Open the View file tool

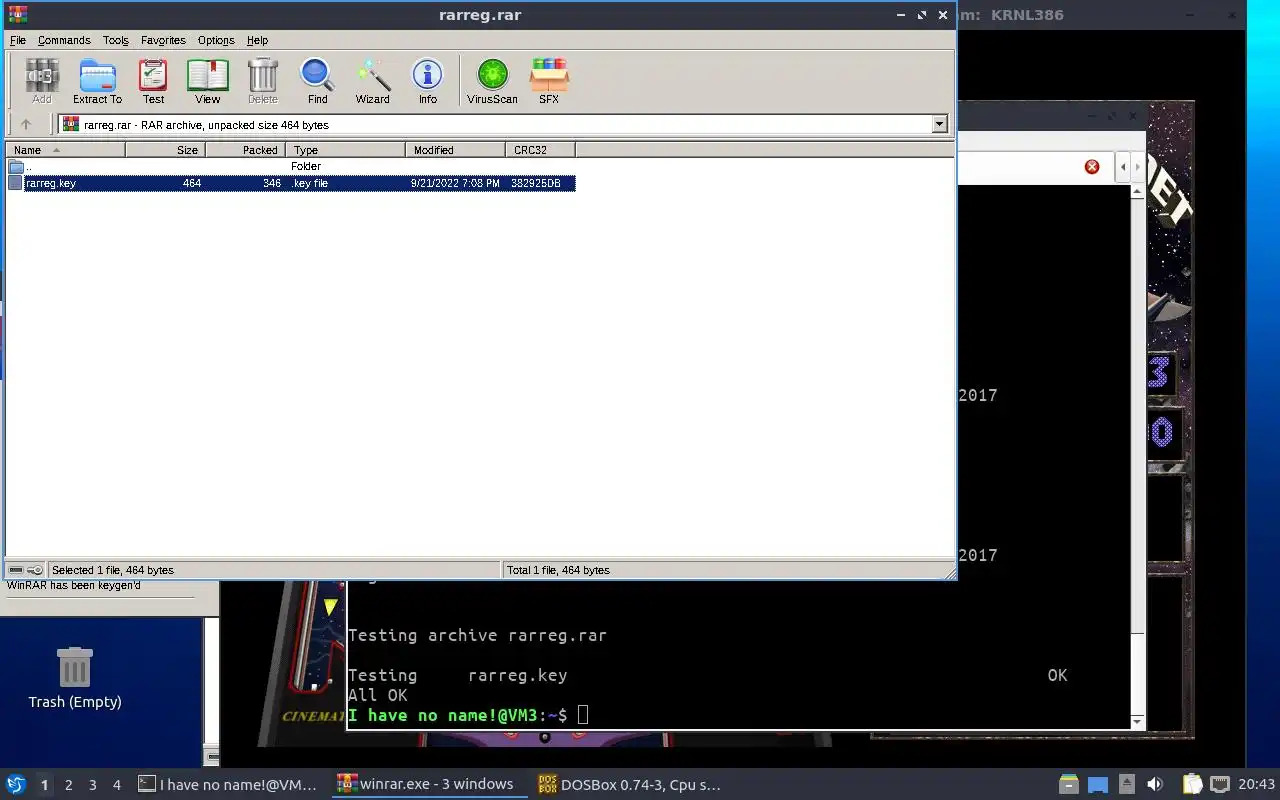tap(207, 81)
